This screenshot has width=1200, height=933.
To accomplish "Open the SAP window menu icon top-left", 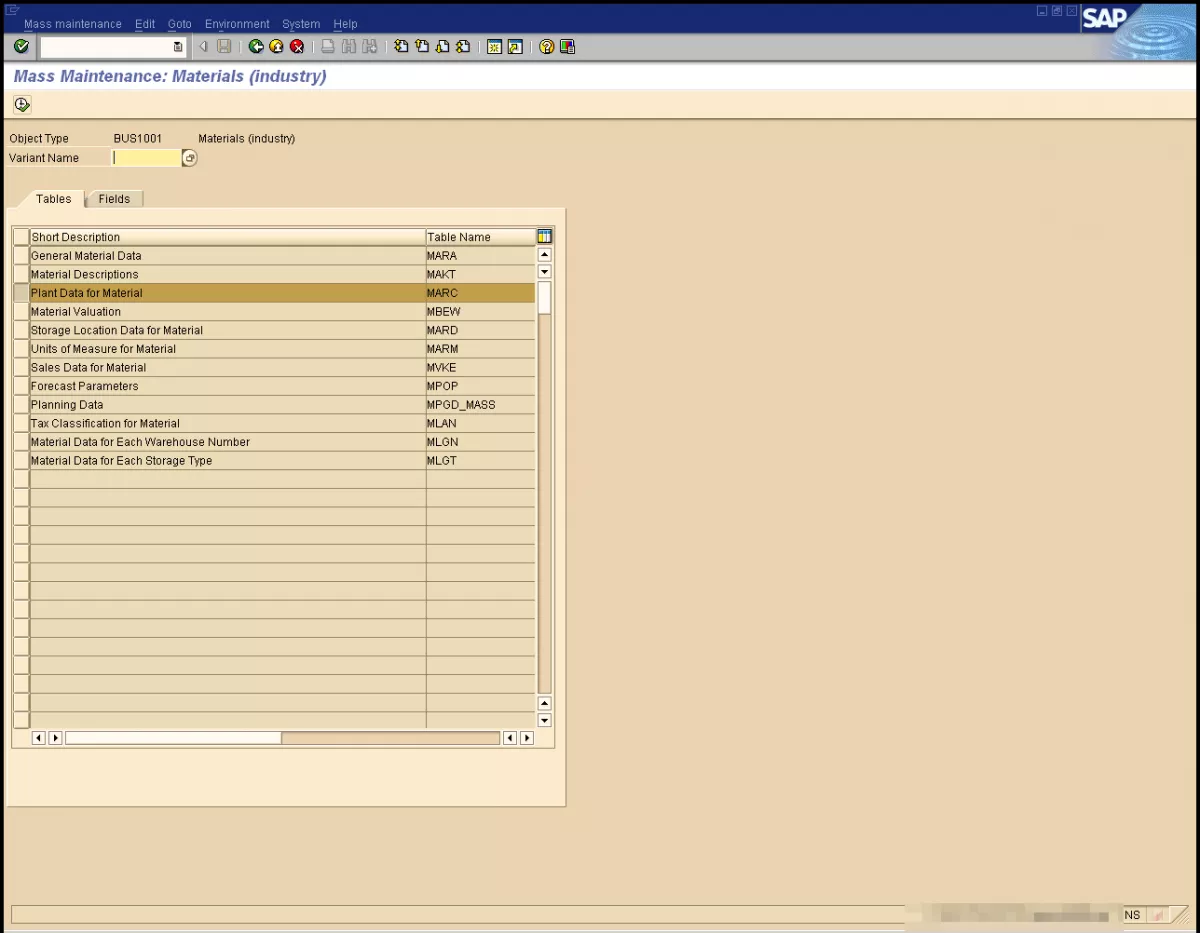I will coord(12,9).
